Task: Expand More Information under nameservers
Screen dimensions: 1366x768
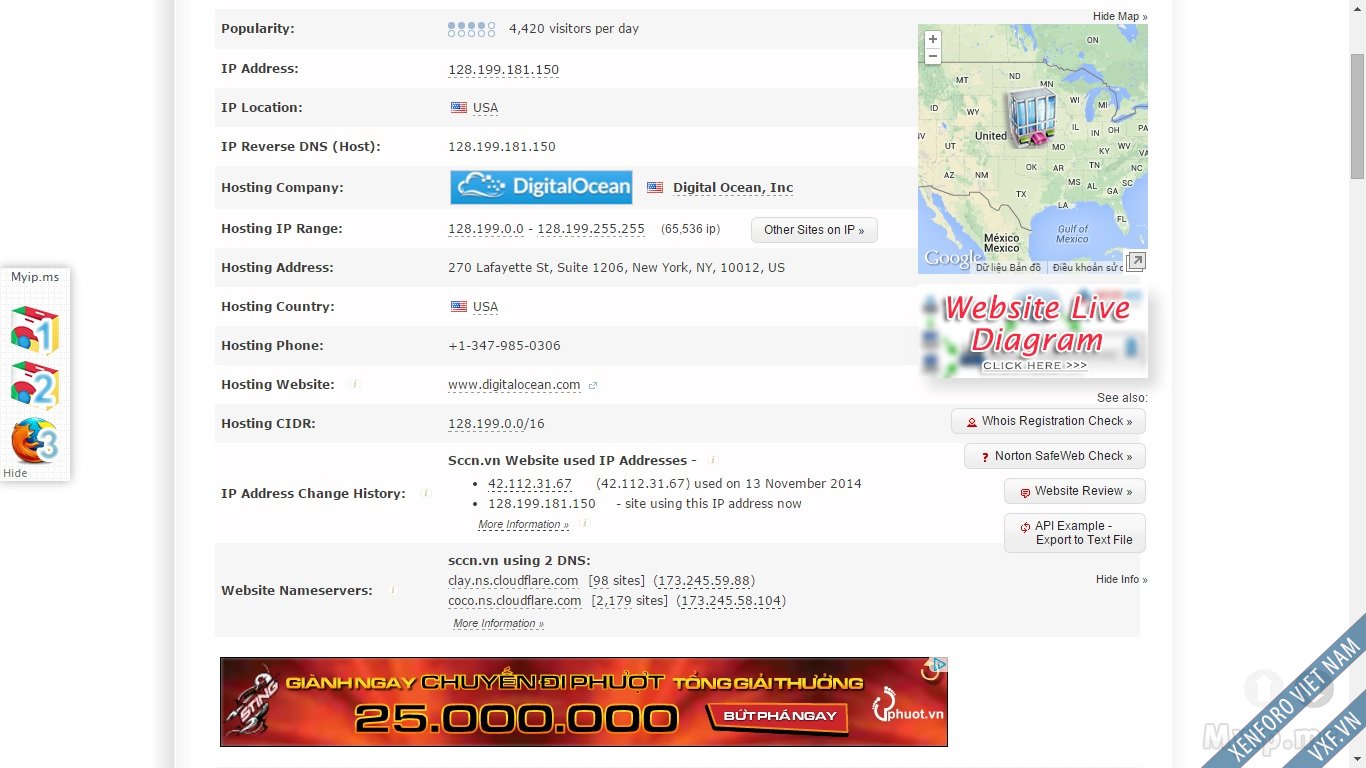Action: 498,624
